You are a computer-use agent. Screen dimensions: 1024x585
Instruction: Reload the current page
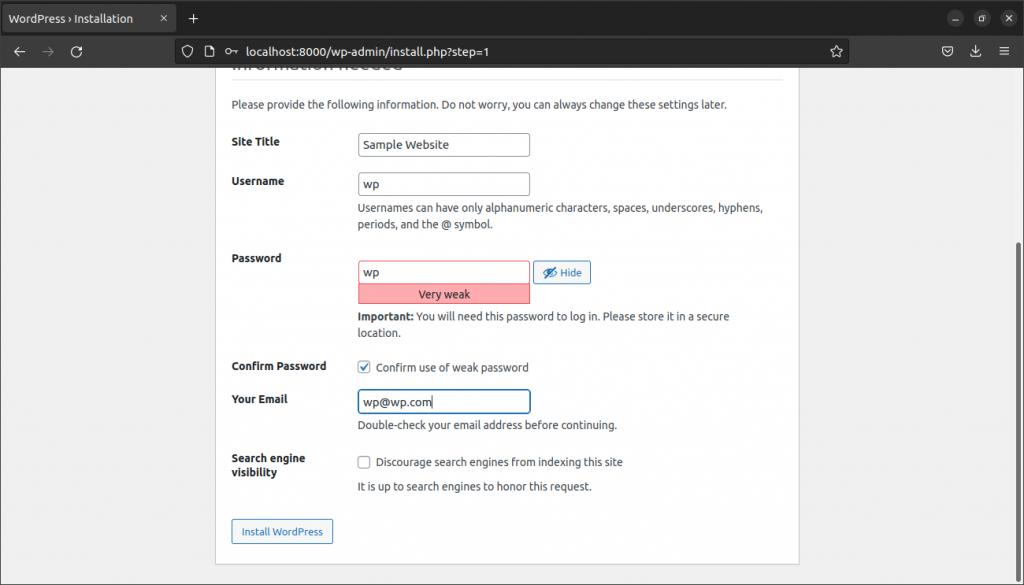click(x=76, y=52)
